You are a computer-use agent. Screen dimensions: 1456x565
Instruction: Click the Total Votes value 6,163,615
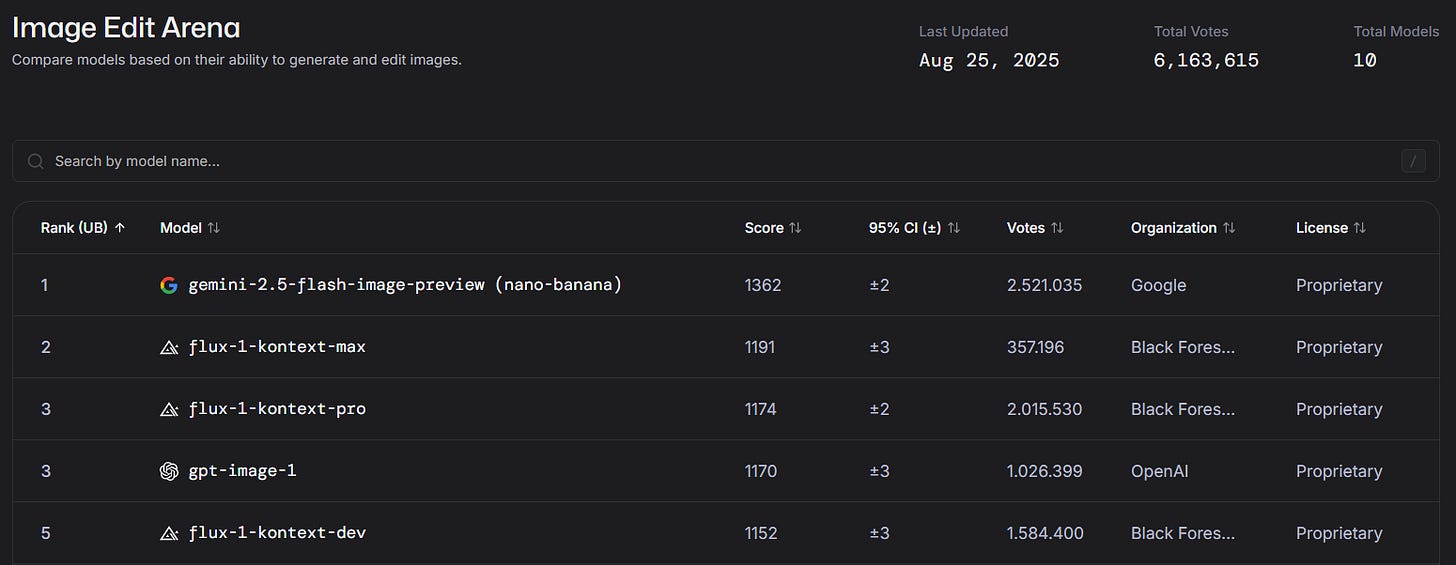[x=1206, y=60]
